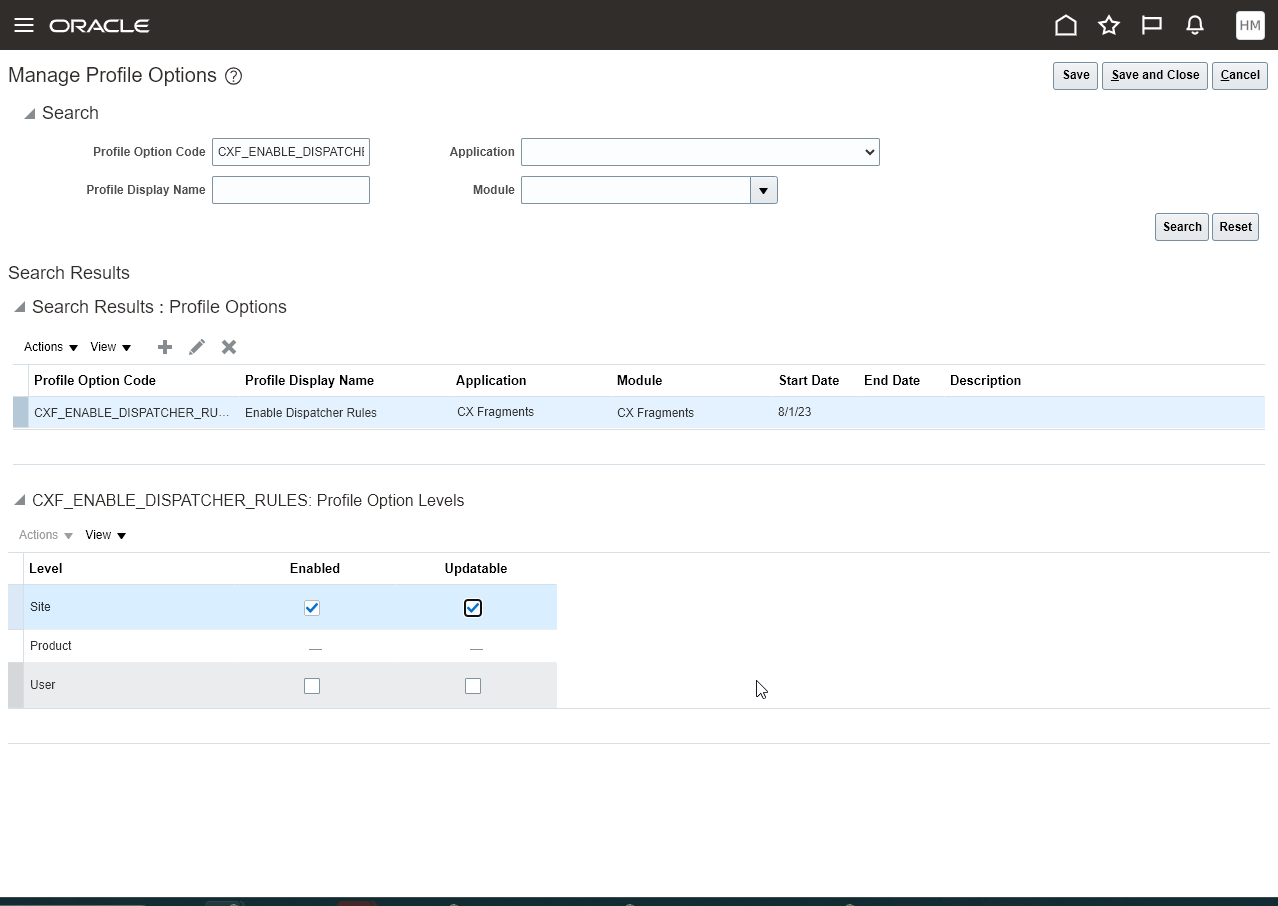This screenshot has width=1278, height=906.
Task: Click the CX Fragments Application cell
Action: pos(496,412)
